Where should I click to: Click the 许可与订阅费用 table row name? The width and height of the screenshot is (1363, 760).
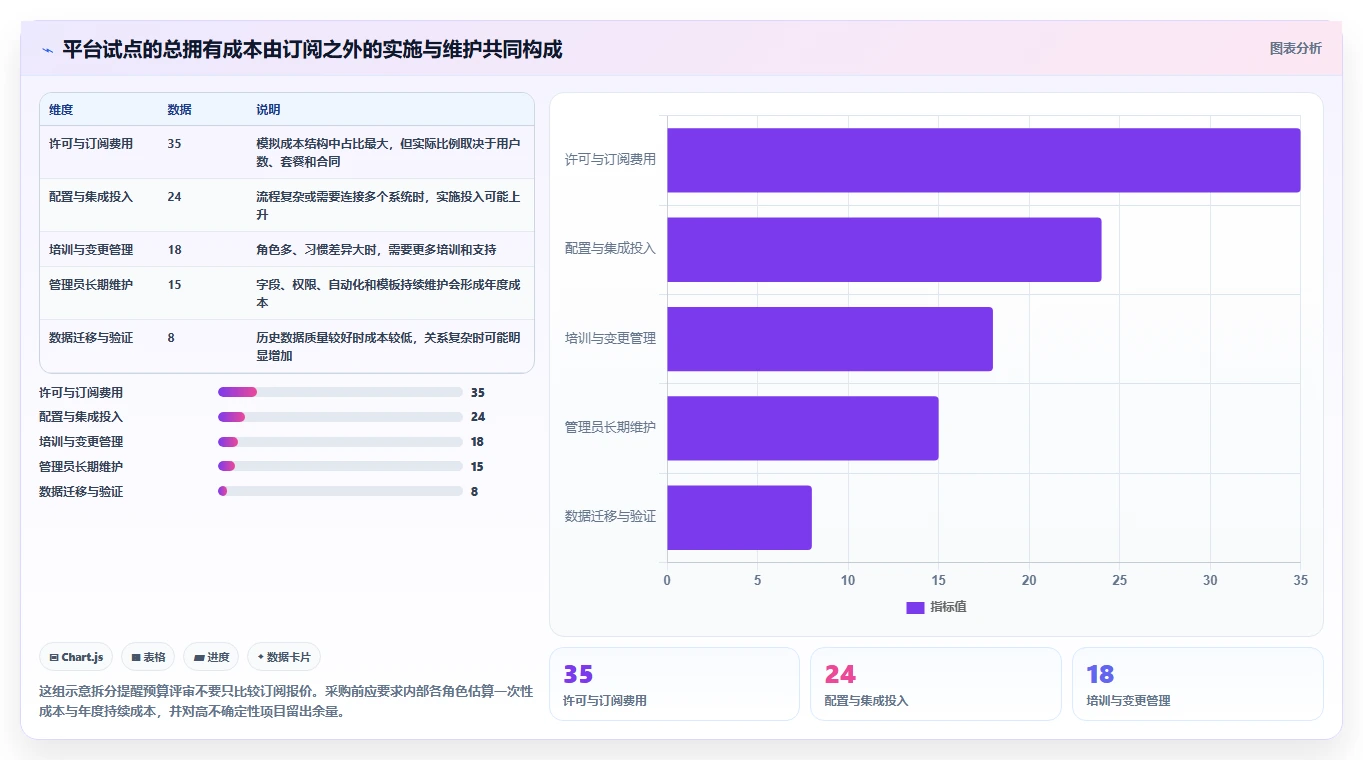click(x=91, y=144)
